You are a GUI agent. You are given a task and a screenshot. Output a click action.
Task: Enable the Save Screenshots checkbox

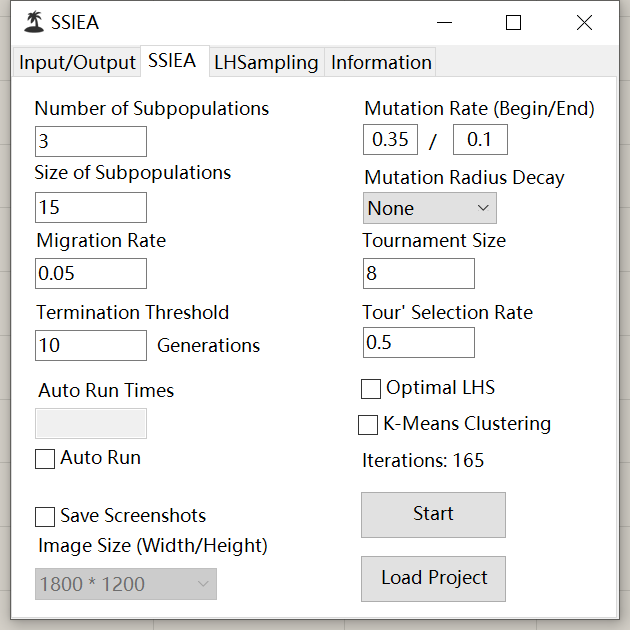45,517
